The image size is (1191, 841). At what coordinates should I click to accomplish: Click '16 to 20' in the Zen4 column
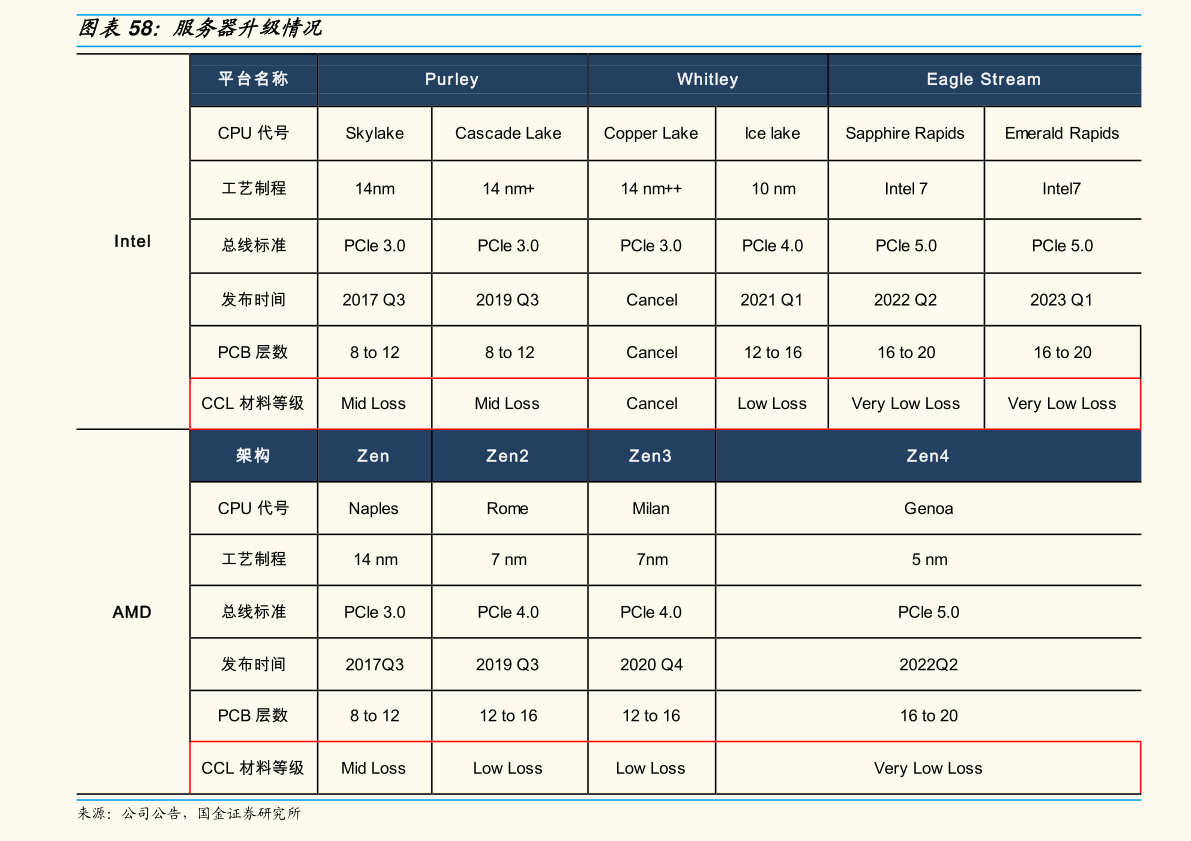928,716
